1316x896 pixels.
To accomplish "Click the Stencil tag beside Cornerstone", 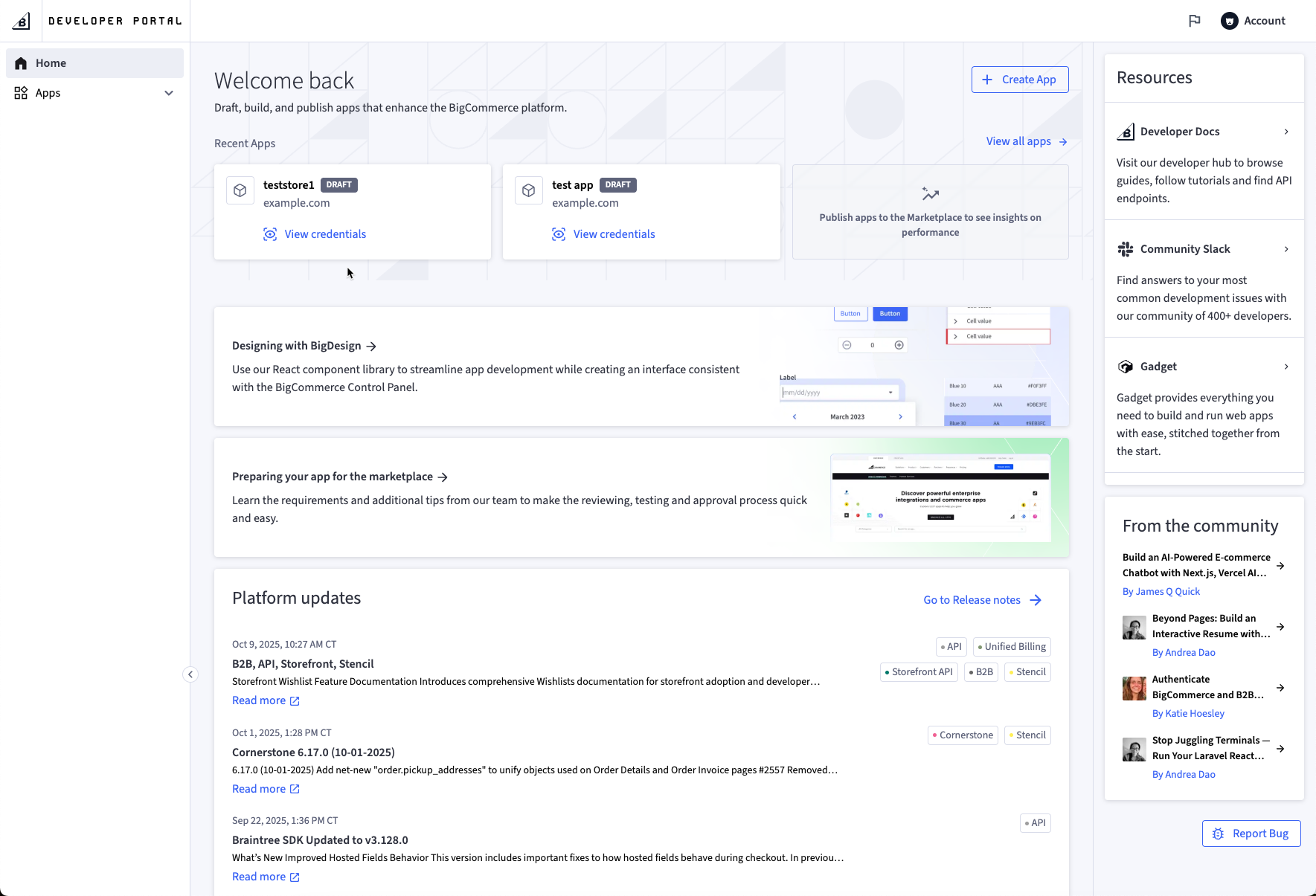I will point(1027,735).
